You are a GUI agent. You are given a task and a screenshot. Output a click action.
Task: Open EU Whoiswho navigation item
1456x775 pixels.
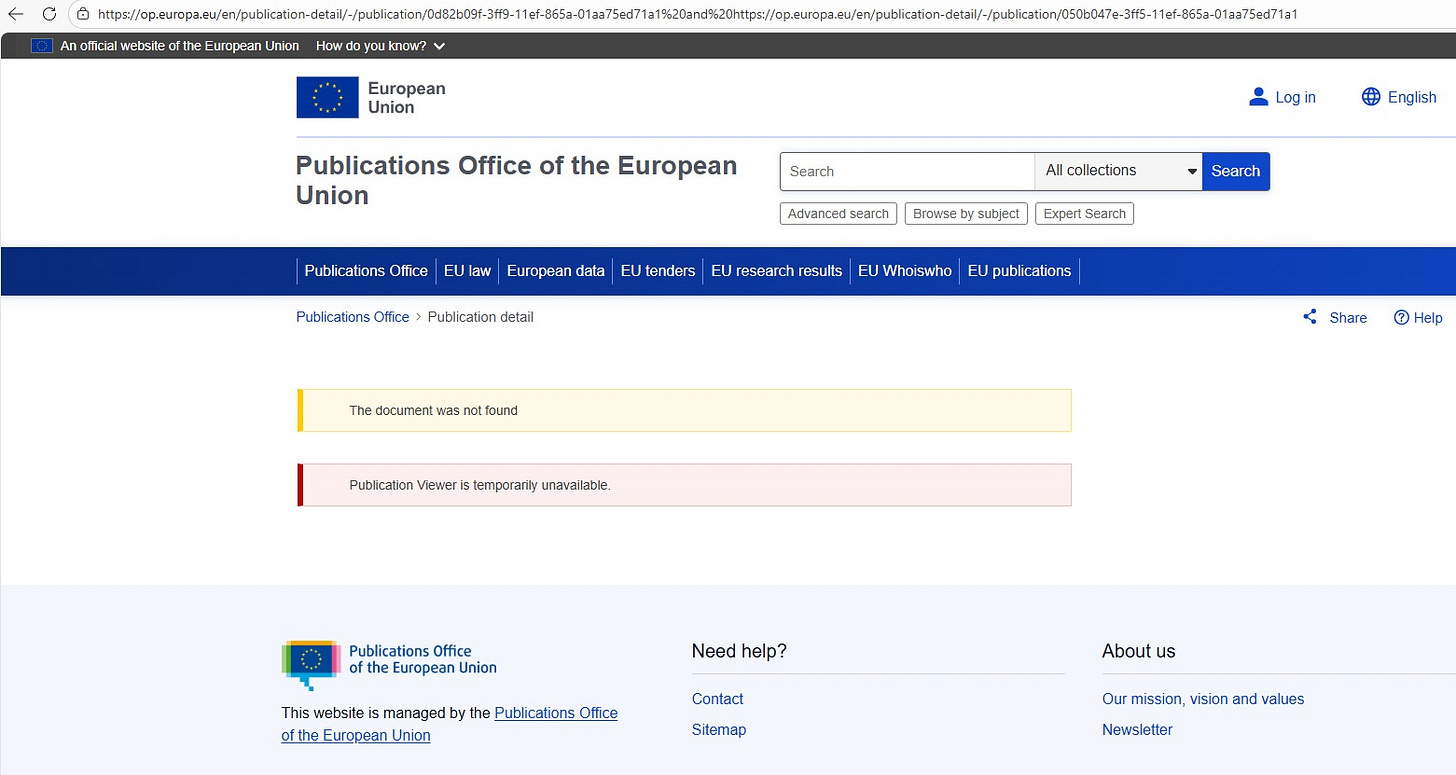[x=904, y=271]
